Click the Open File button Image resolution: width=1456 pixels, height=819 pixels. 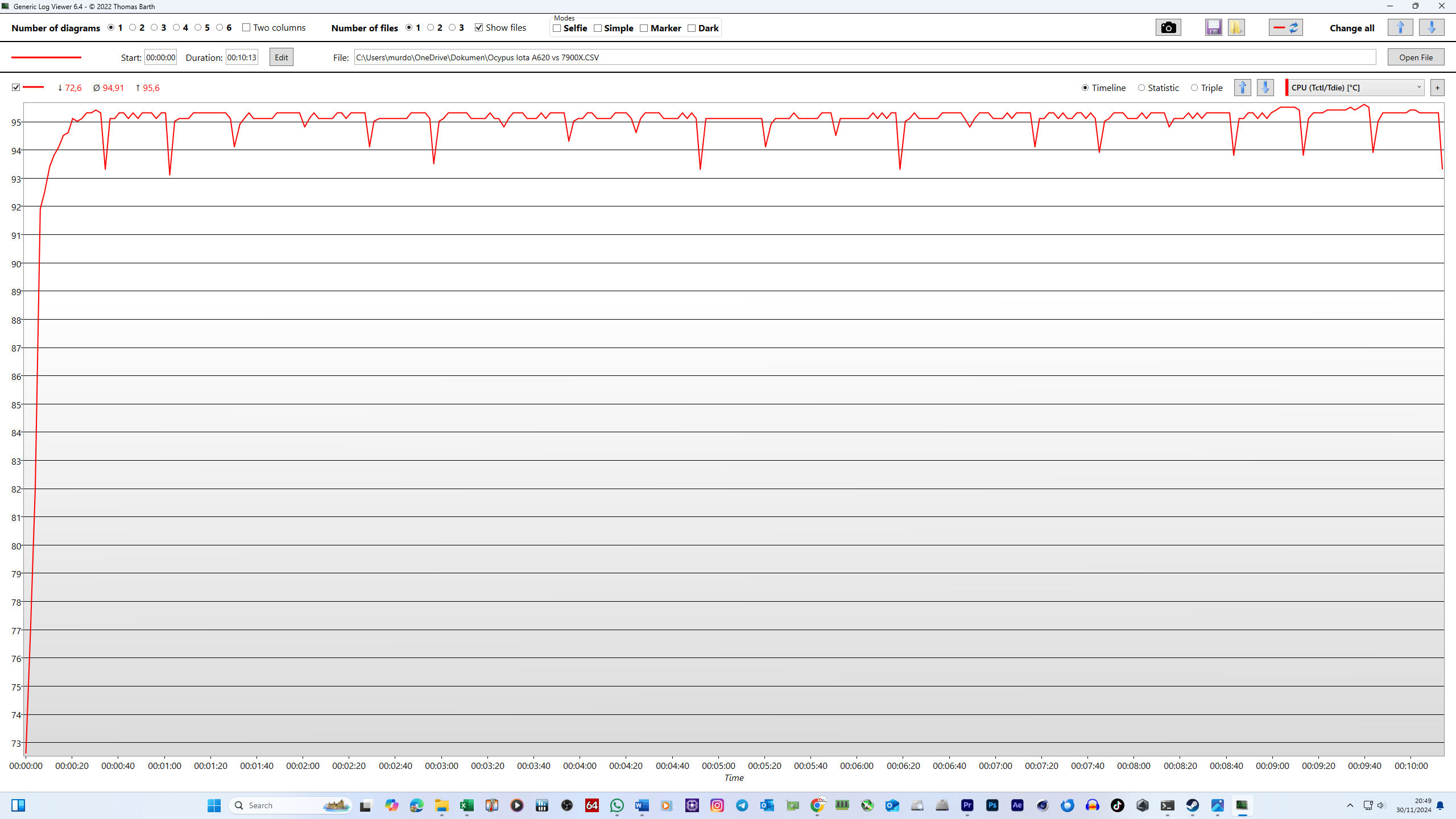click(x=1416, y=57)
